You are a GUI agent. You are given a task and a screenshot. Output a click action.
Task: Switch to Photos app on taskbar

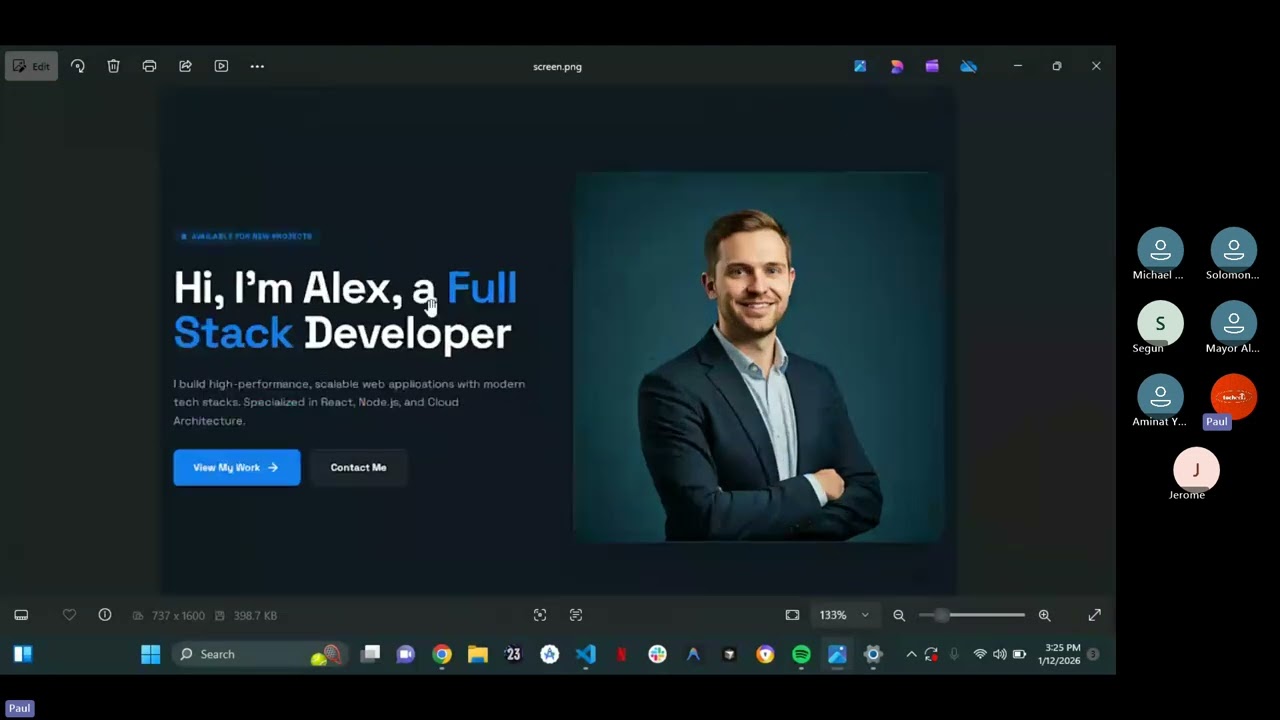pos(837,654)
